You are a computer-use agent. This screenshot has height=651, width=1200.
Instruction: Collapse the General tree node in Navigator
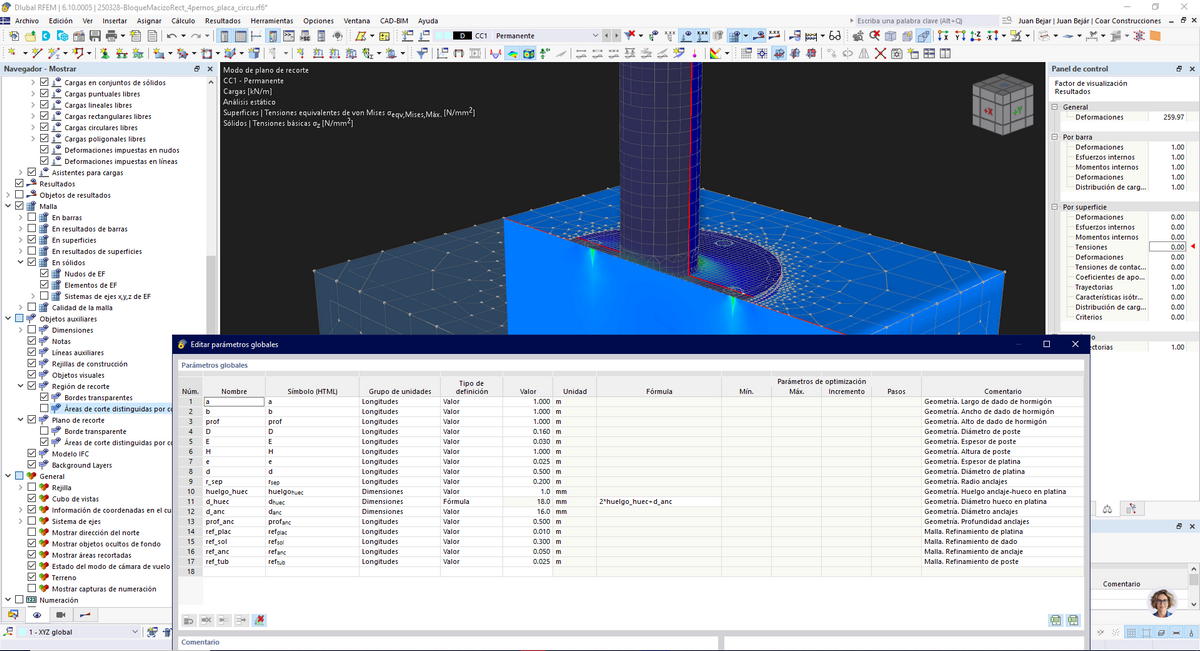tap(7, 476)
